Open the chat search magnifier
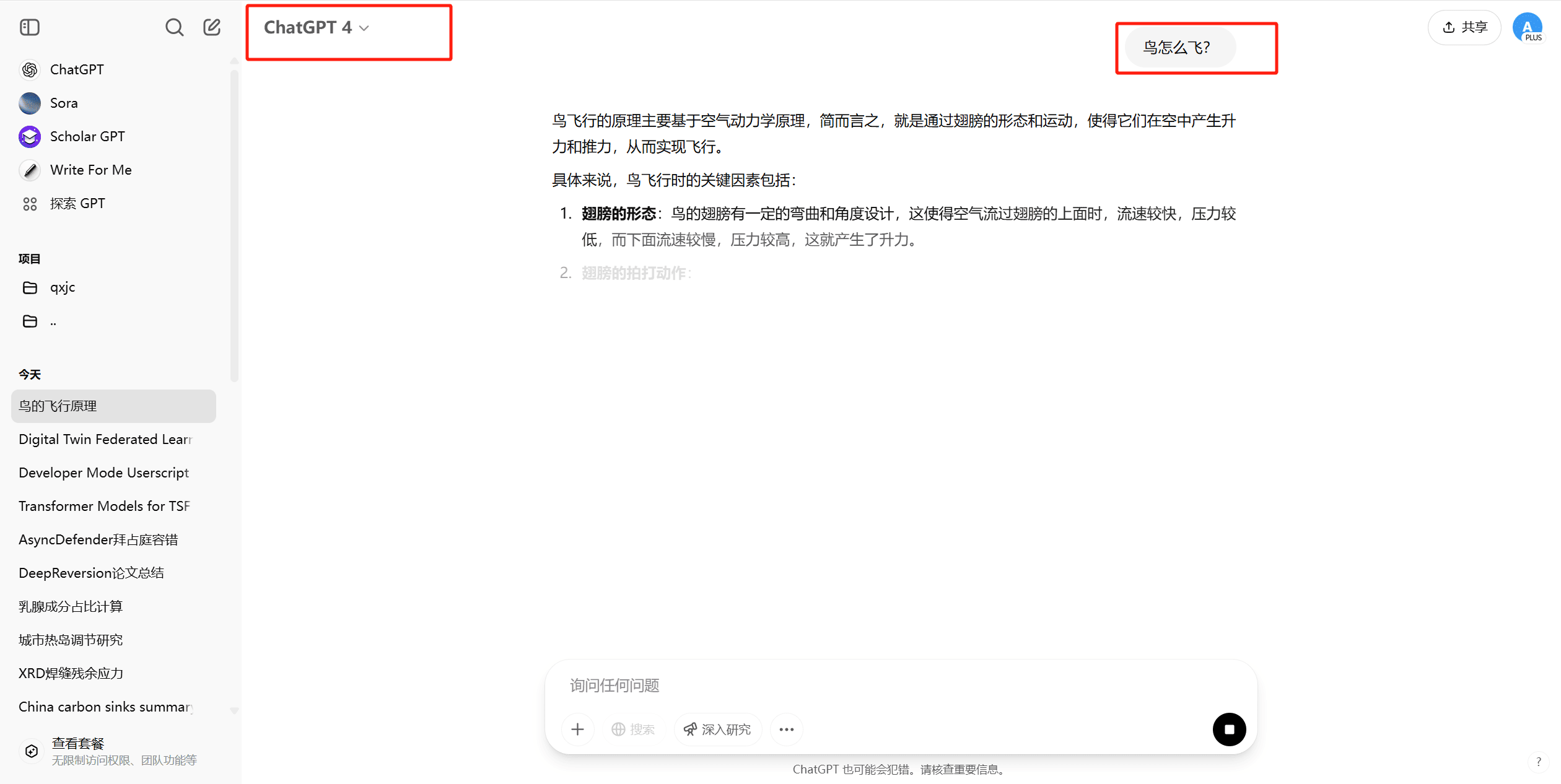Viewport: 1561px width, 784px height. (x=174, y=27)
